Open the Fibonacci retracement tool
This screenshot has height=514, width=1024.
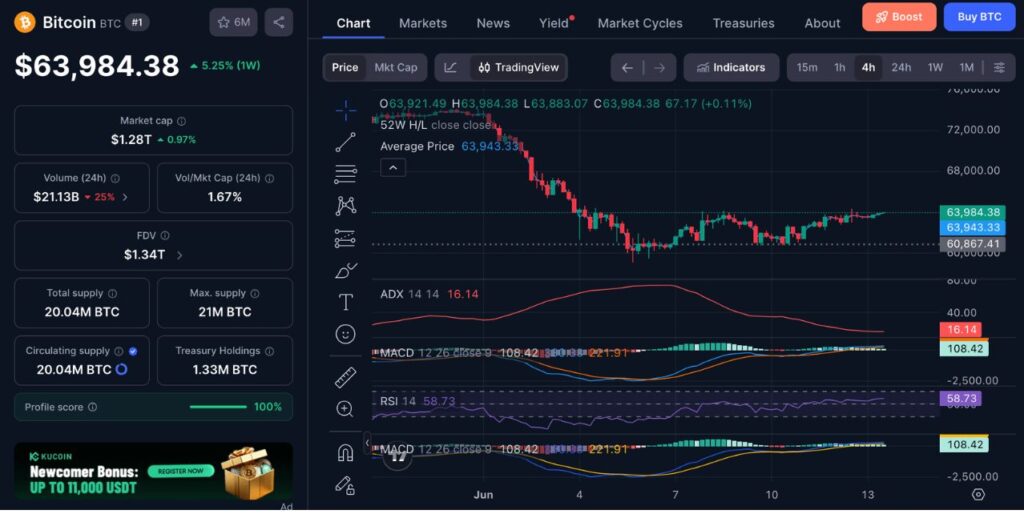click(x=345, y=174)
